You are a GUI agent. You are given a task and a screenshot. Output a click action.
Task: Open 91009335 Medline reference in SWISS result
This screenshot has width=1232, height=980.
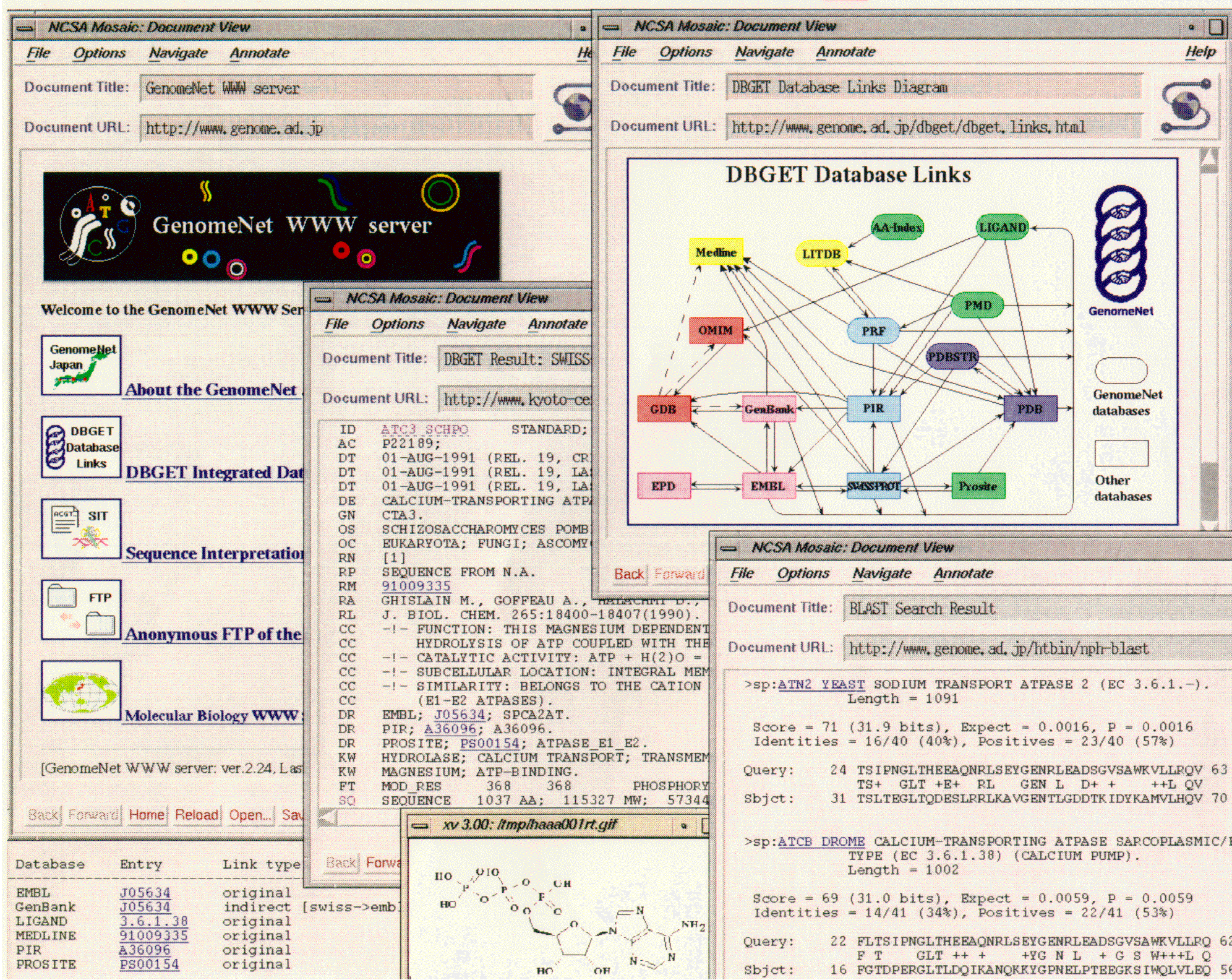pyautogui.click(x=416, y=586)
